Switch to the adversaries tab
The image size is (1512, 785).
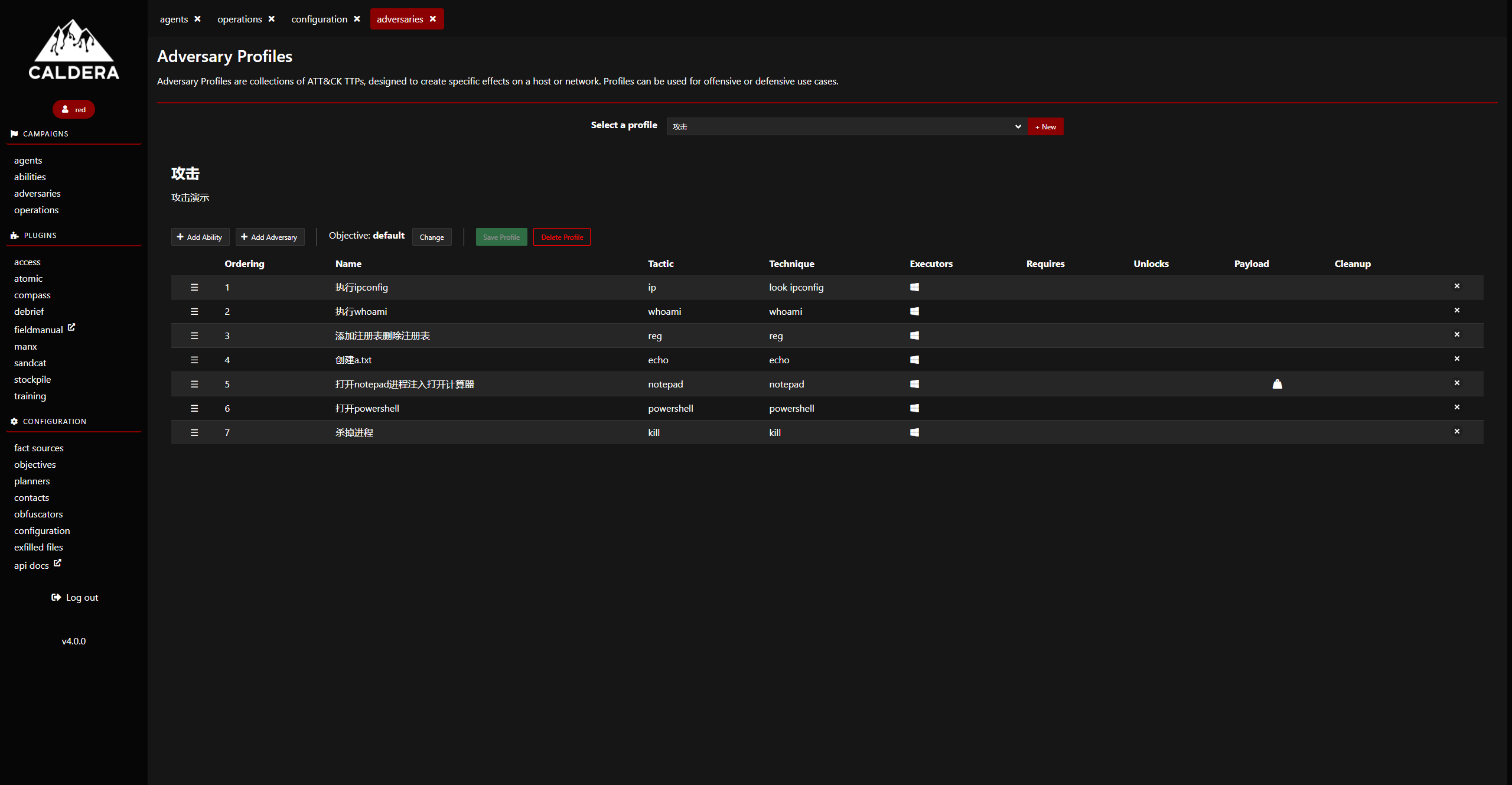tap(400, 19)
